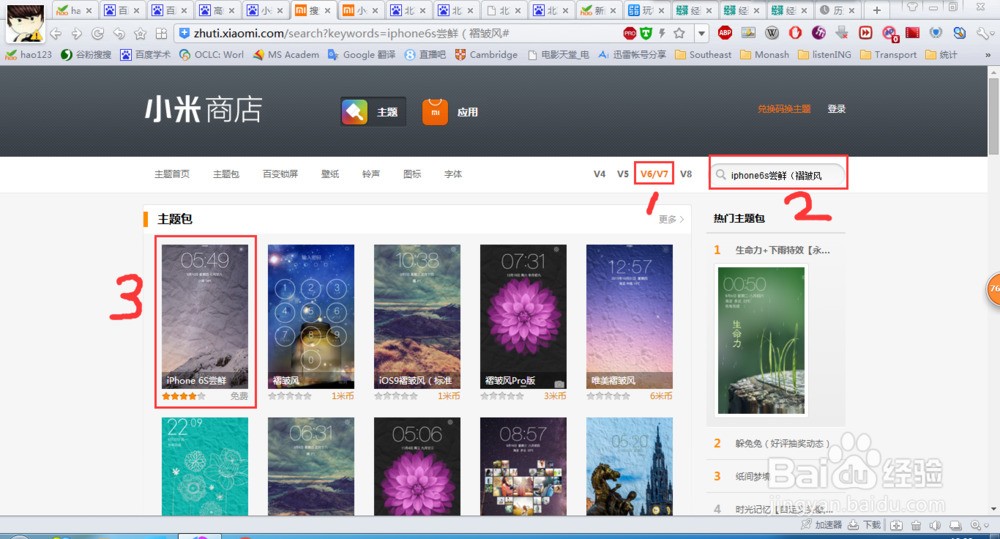Click the 登录 login link

[836, 109]
